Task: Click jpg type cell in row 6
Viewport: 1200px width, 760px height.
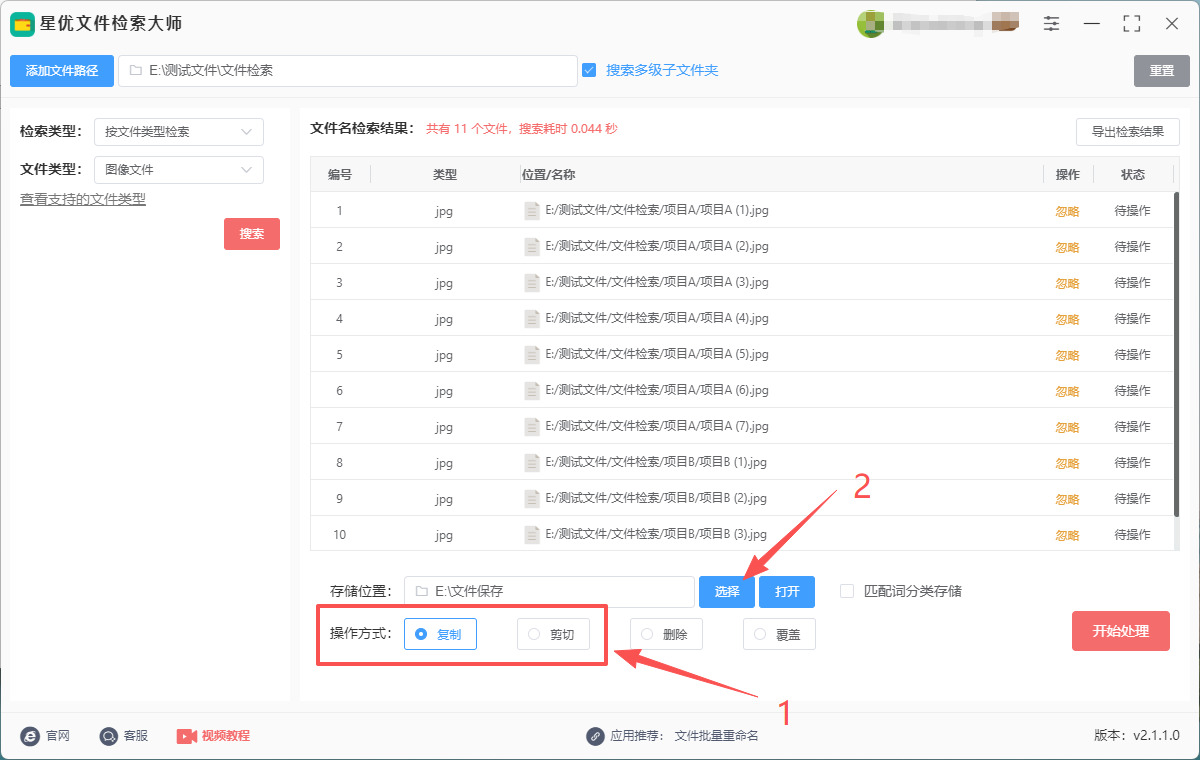Action: click(x=445, y=391)
